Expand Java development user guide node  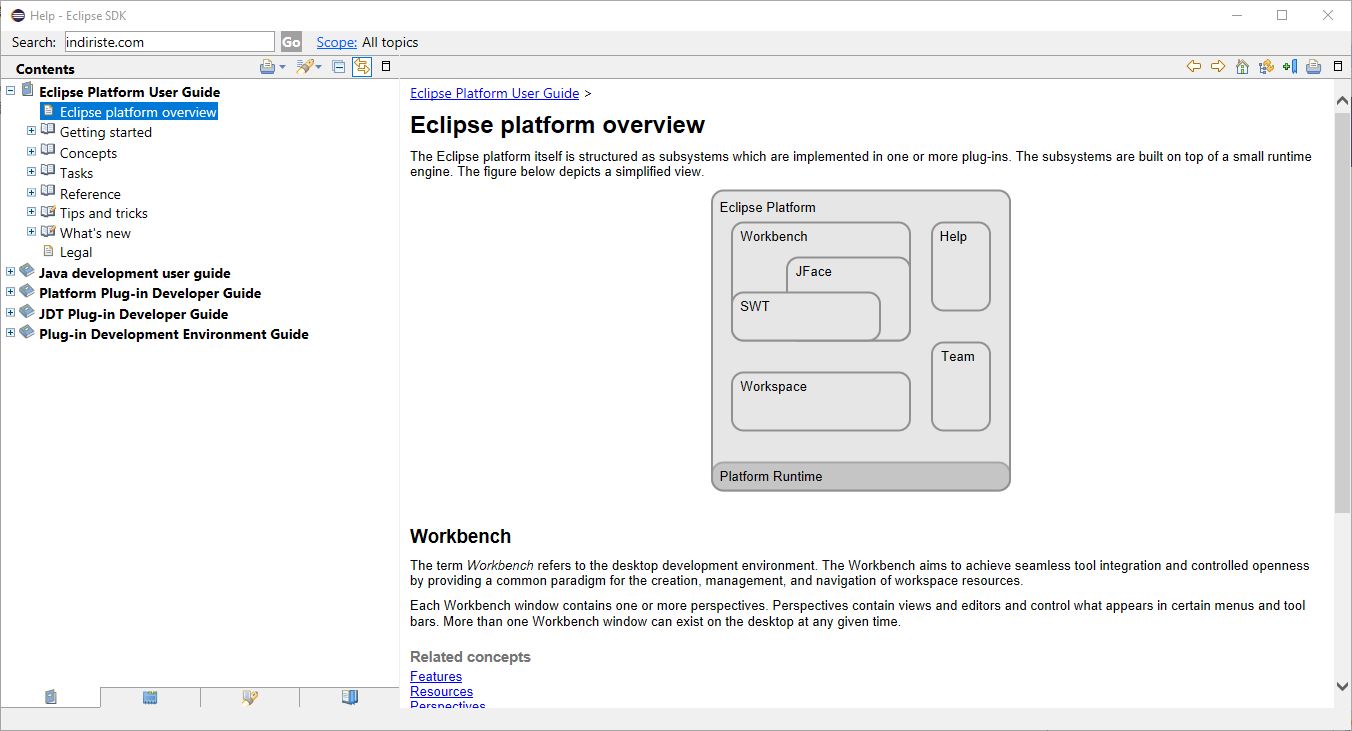point(10,271)
